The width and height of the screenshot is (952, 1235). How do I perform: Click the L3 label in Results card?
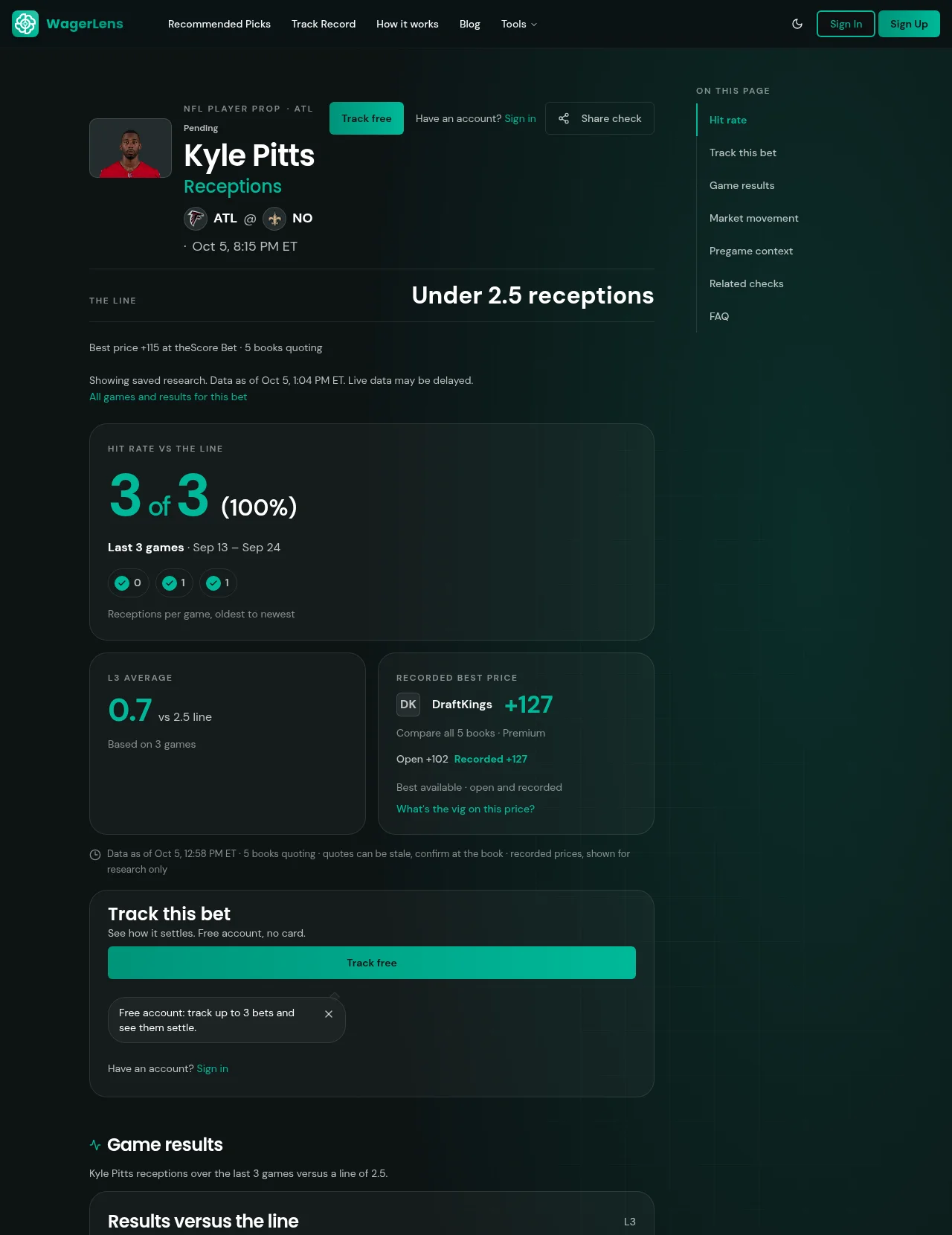pos(630,1222)
